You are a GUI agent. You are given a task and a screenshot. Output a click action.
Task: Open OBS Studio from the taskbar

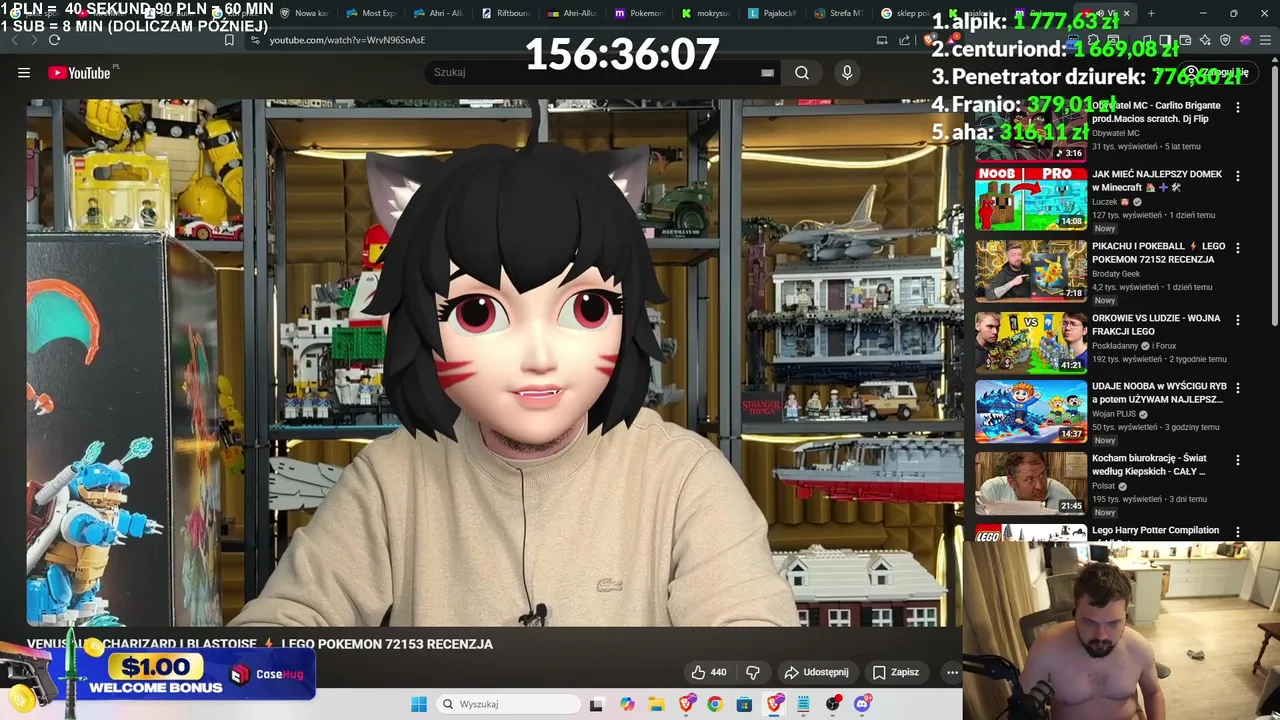[833, 704]
